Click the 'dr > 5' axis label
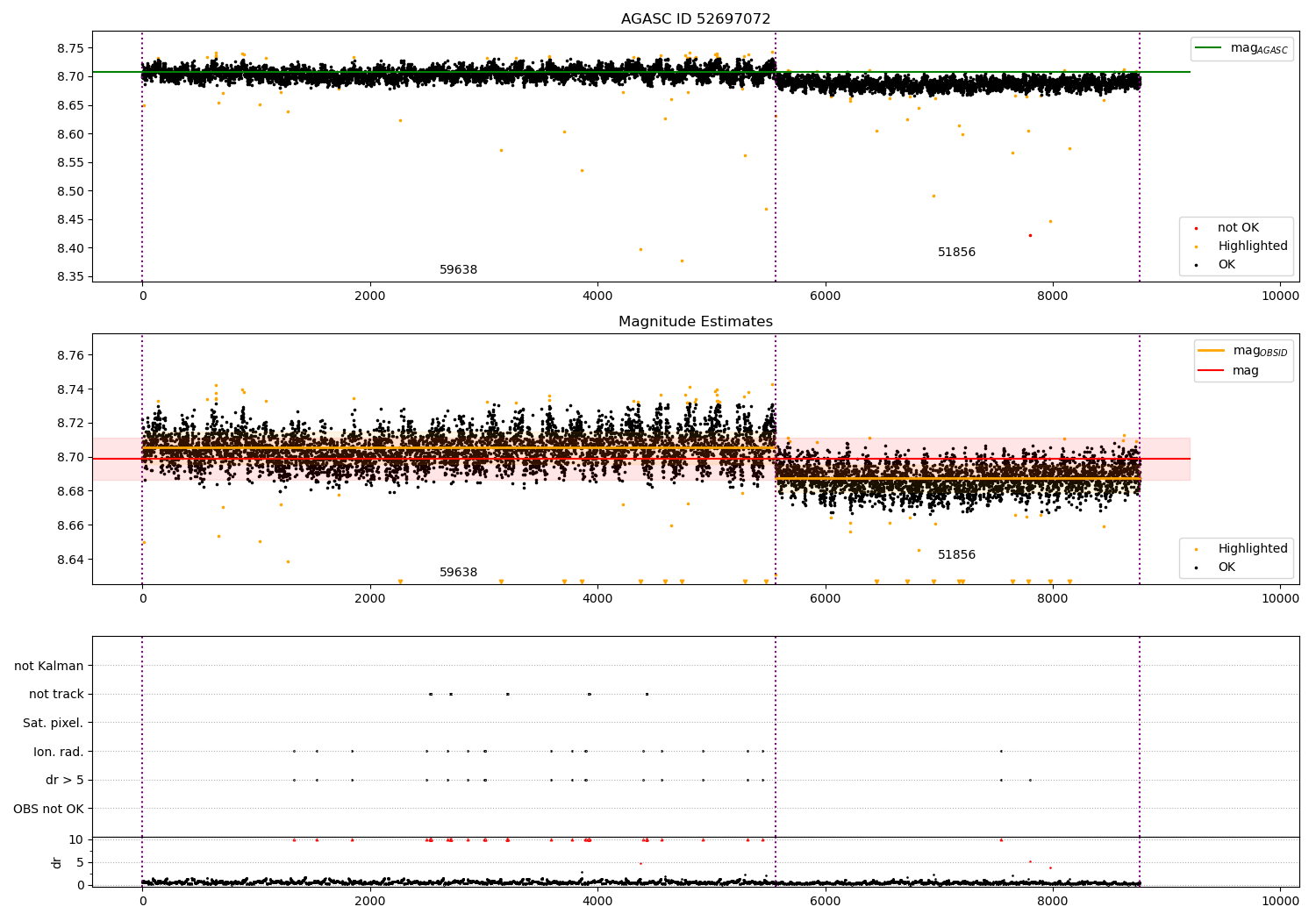1316x921 pixels. point(65,780)
